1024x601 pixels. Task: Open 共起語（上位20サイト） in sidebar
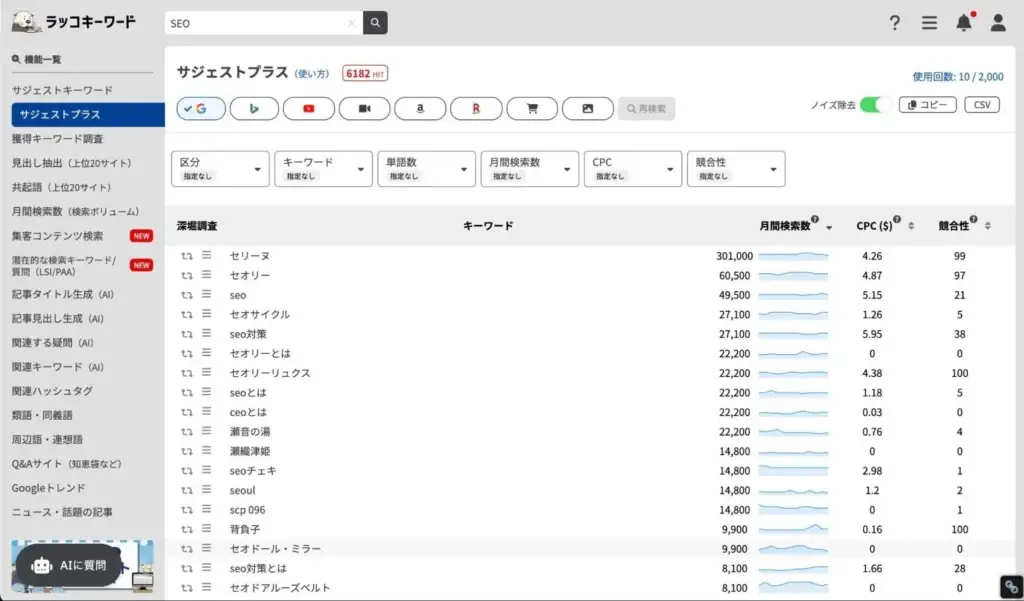[x=62, y=187]
